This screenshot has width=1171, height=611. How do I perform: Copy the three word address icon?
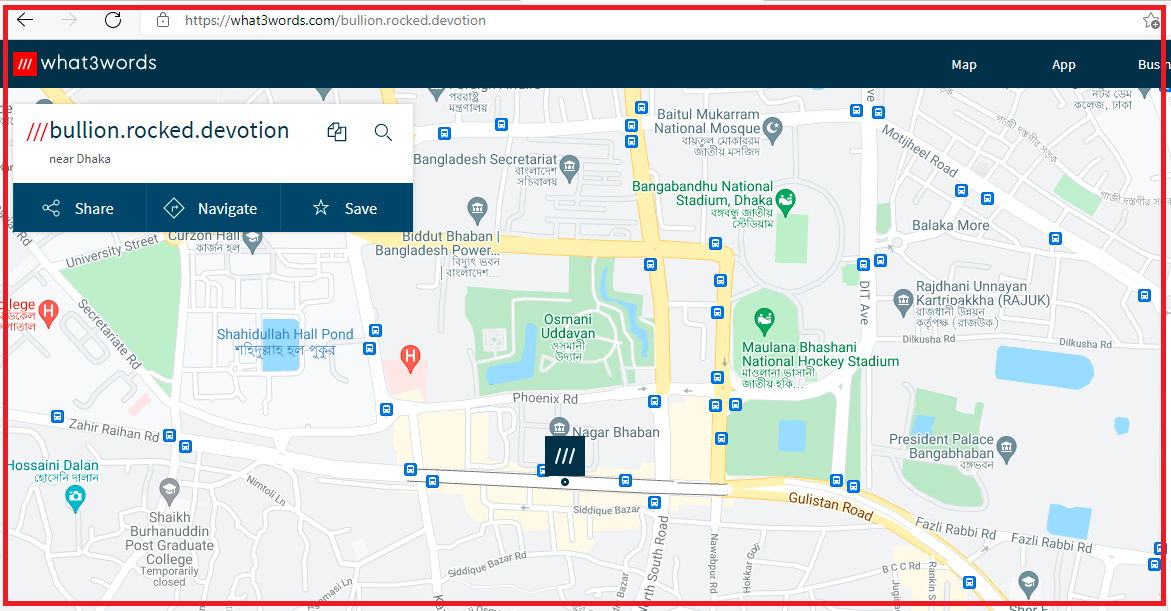tap(337, 132)
